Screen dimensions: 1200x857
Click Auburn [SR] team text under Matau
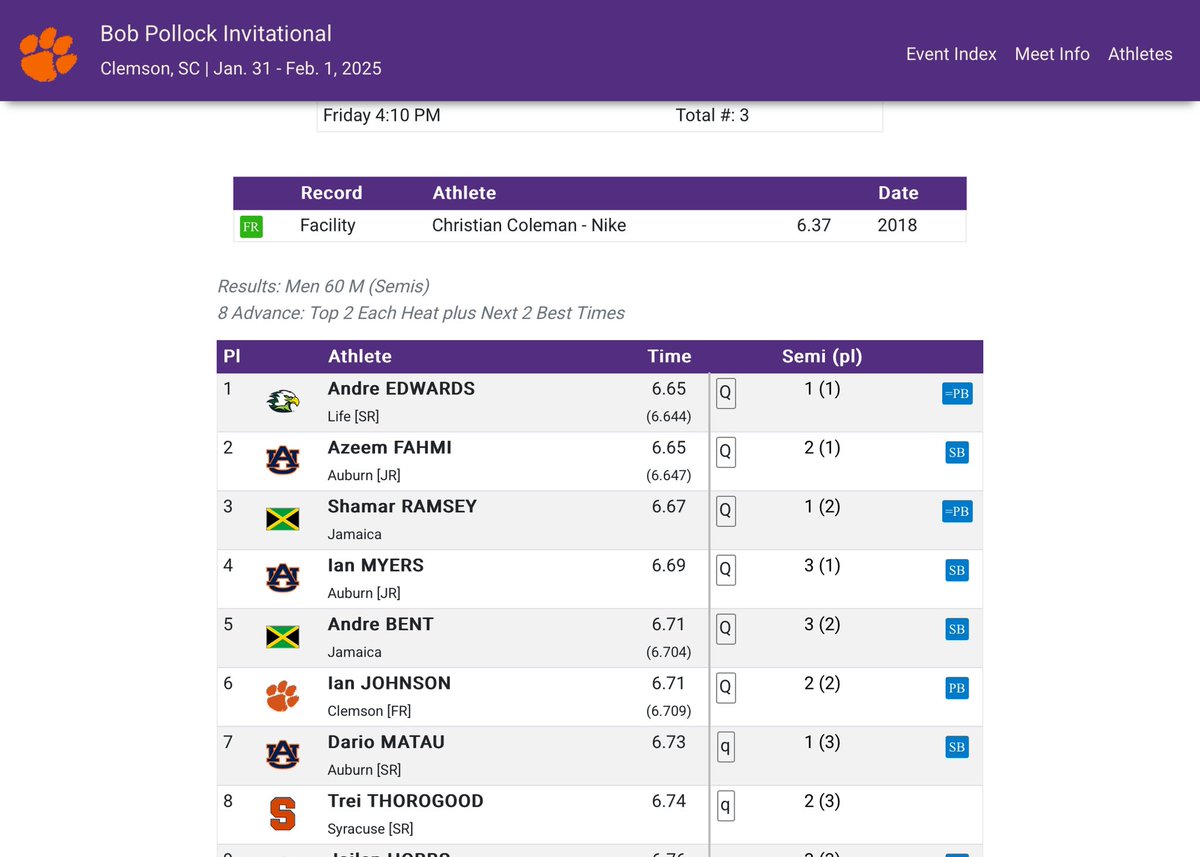tap(364, 770)
